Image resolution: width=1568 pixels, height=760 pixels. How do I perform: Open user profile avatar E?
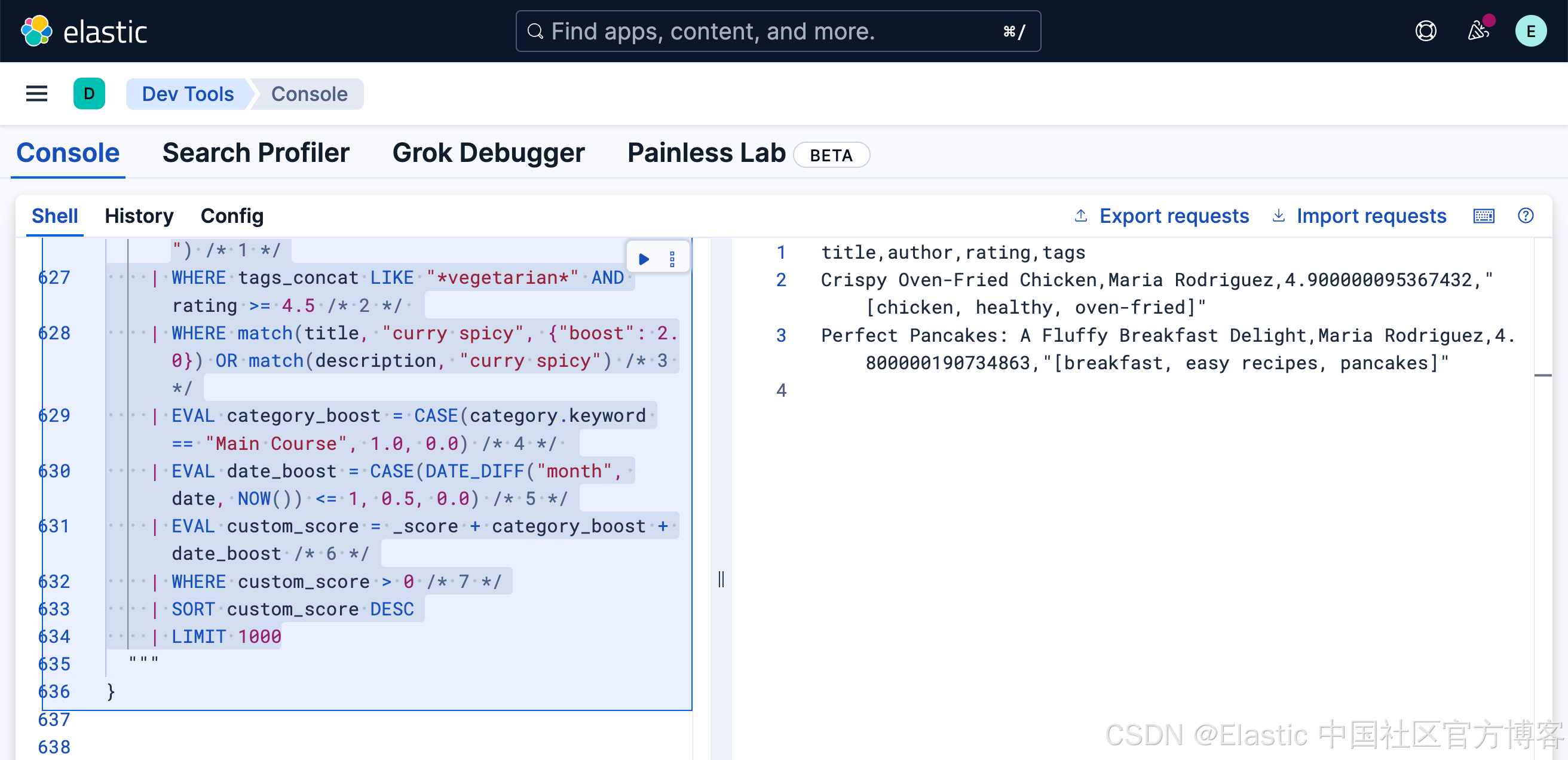click(1530, 31)
